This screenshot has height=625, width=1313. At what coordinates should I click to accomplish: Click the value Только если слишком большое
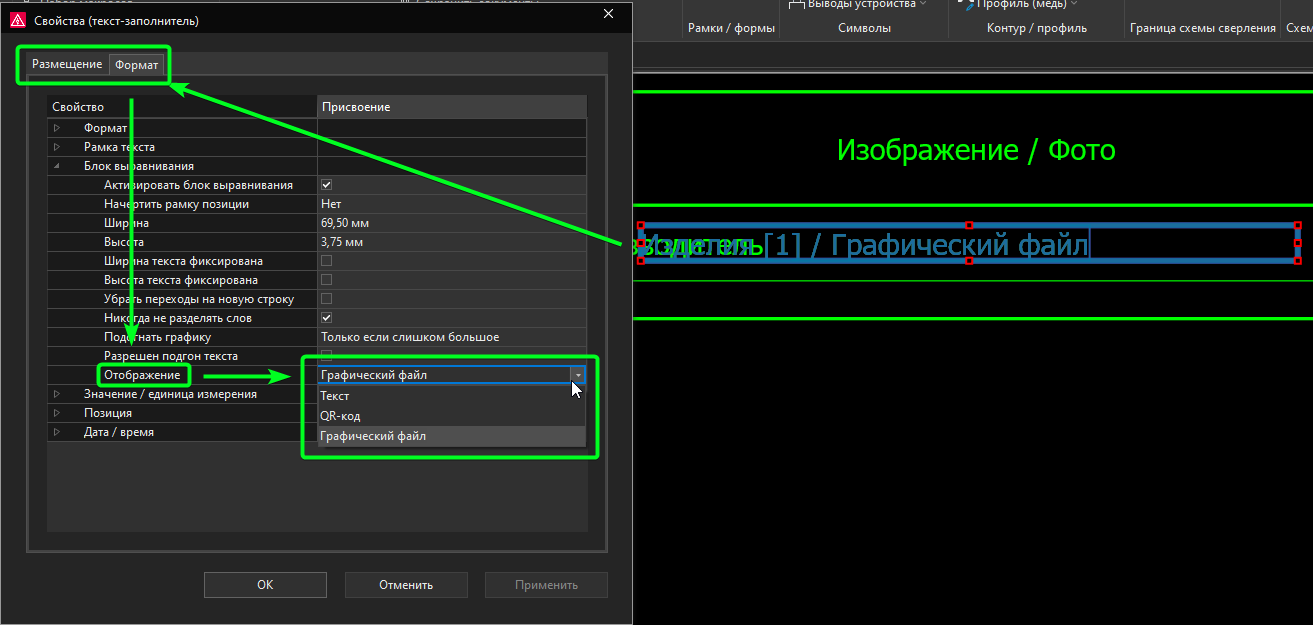pos(452,337)
